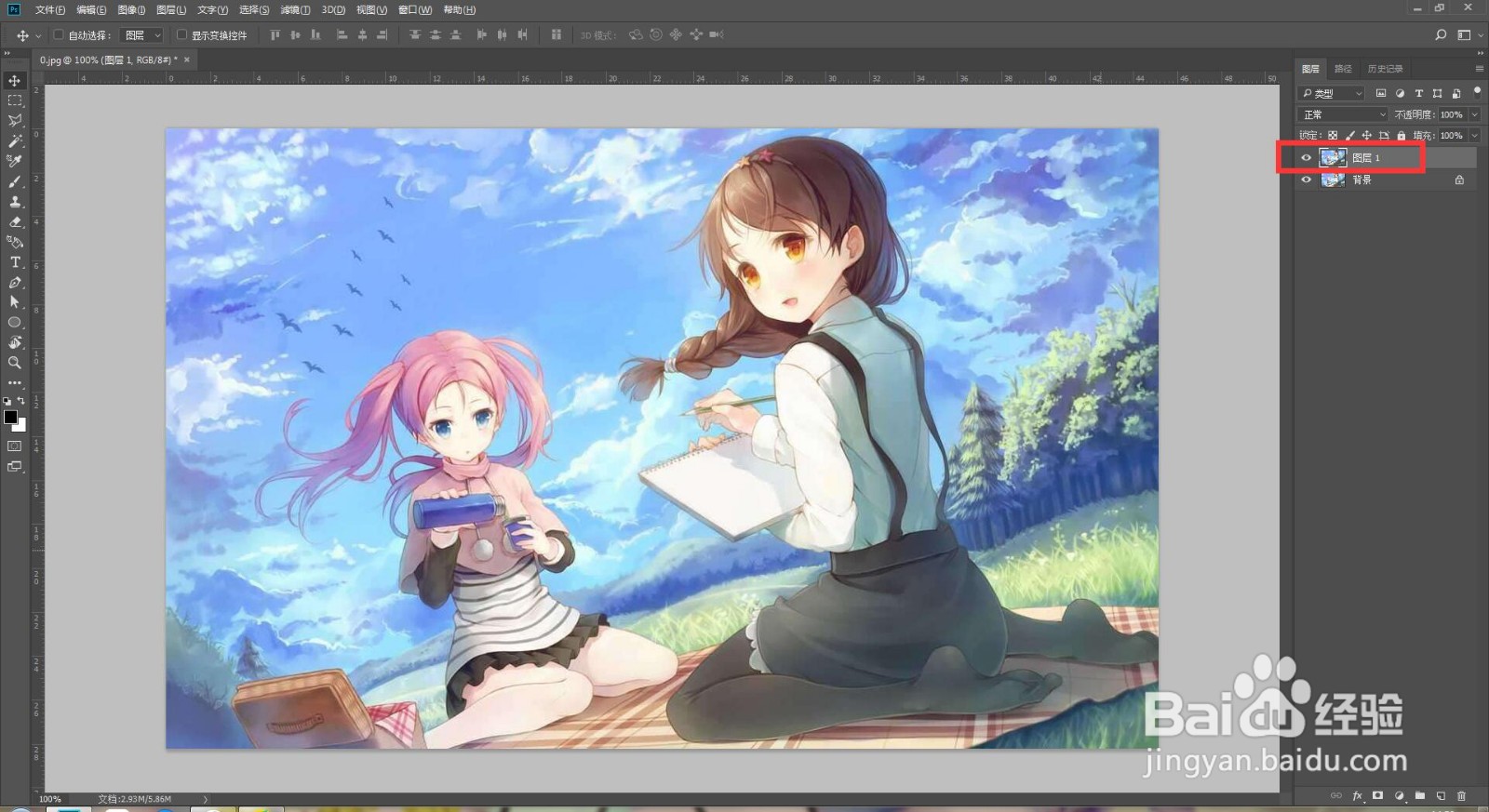Open the 填充 fill slider arrow
The height and width of the screenshot is (812, 1489).
[1475, 136]
